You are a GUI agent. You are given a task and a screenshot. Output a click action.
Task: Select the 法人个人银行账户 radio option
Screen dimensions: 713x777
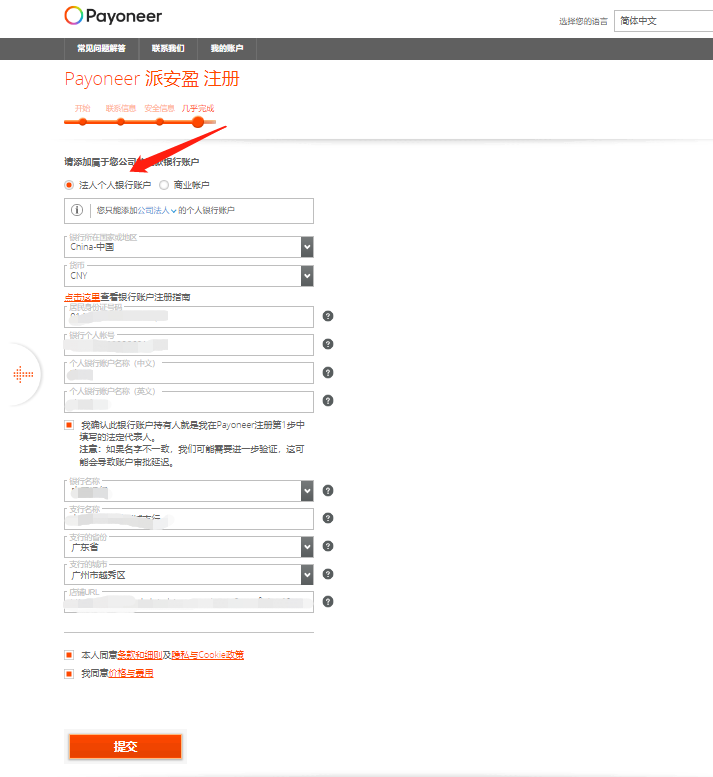point(69,185)
